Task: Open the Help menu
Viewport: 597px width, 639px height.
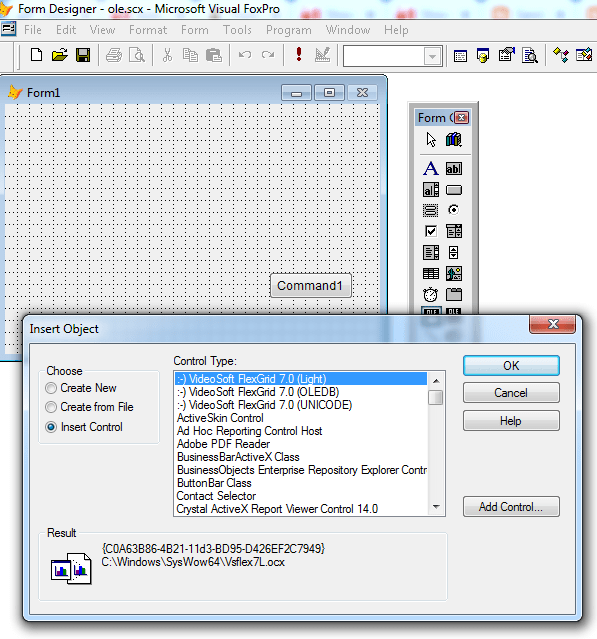Action: pyautogui.click(x=396, y=30)
